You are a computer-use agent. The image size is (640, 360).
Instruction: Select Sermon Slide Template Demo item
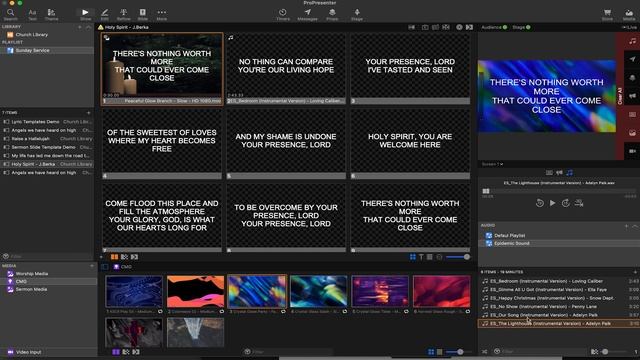point(47,147)
